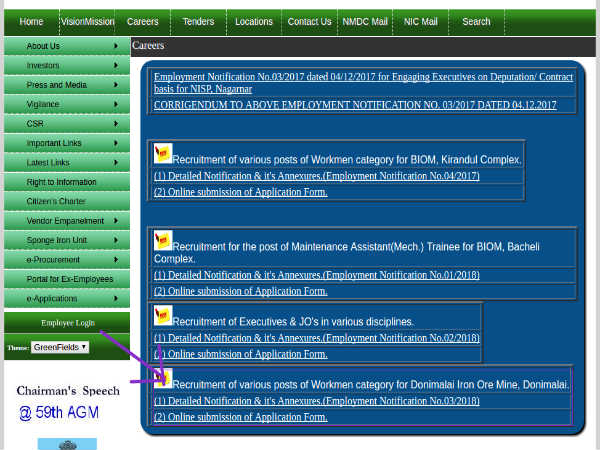Click the new badge icon beside BIOM Kirandul recruitment
This screenshot has height=450, width=600.
coord(163,153)
